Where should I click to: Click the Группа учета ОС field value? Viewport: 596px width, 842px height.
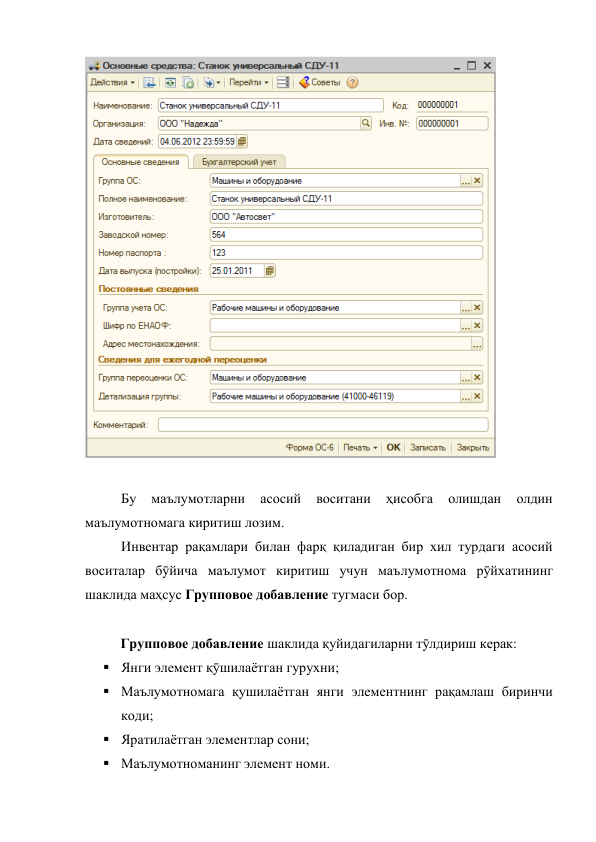point(335,308)
